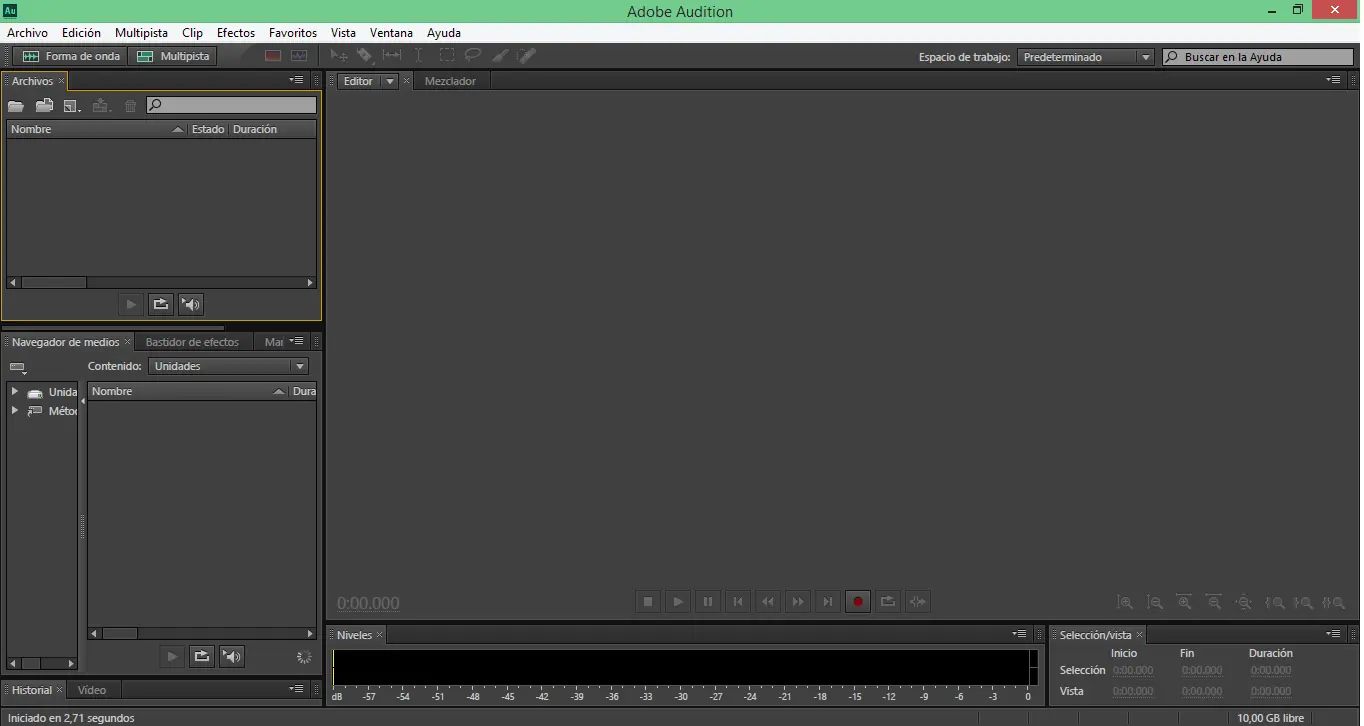1364x726 pixels.
Task: Open the Archivos panel options menu
Action: pyautogui.click(x=297, y=79)
